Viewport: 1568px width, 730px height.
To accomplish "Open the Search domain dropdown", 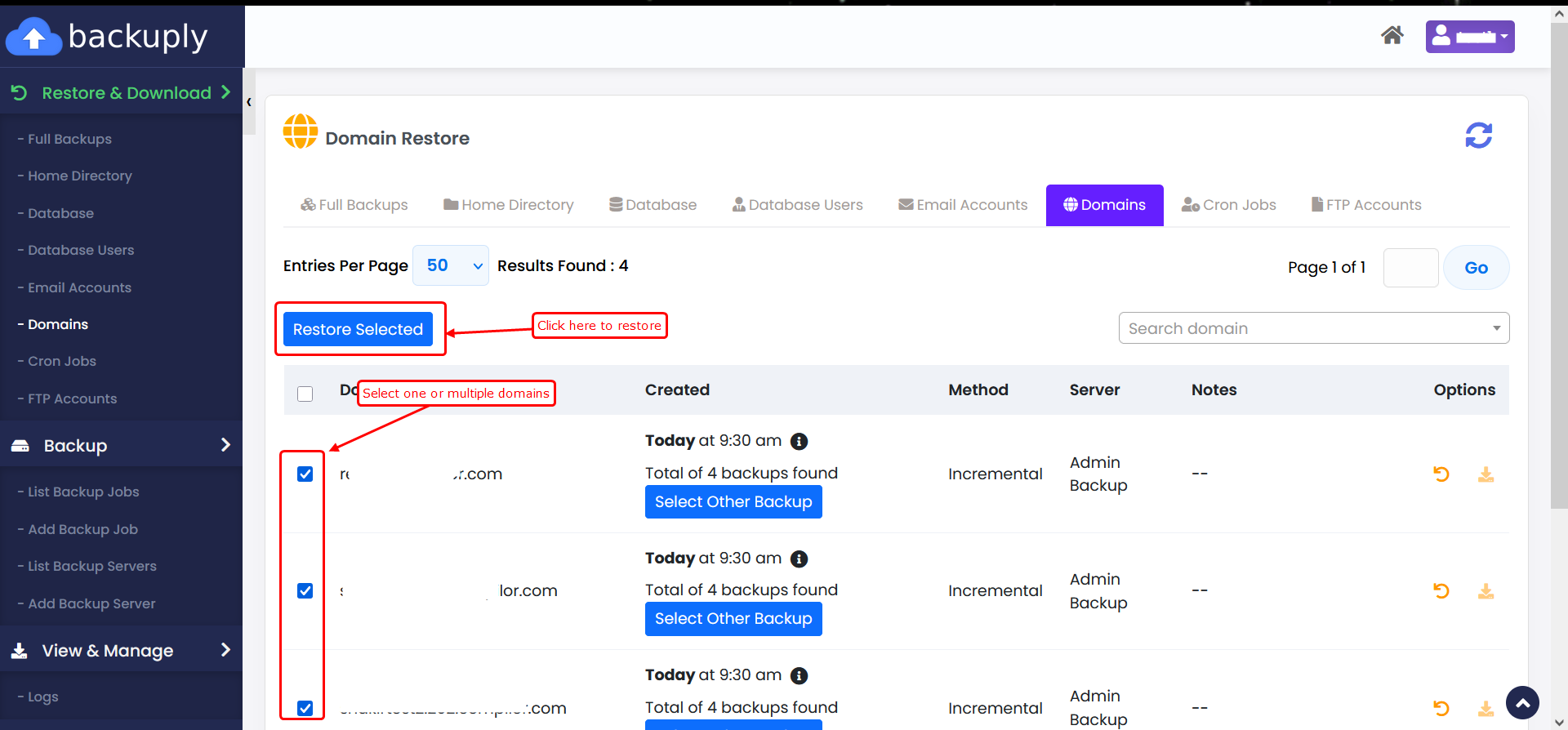I will pos(1313,328).
